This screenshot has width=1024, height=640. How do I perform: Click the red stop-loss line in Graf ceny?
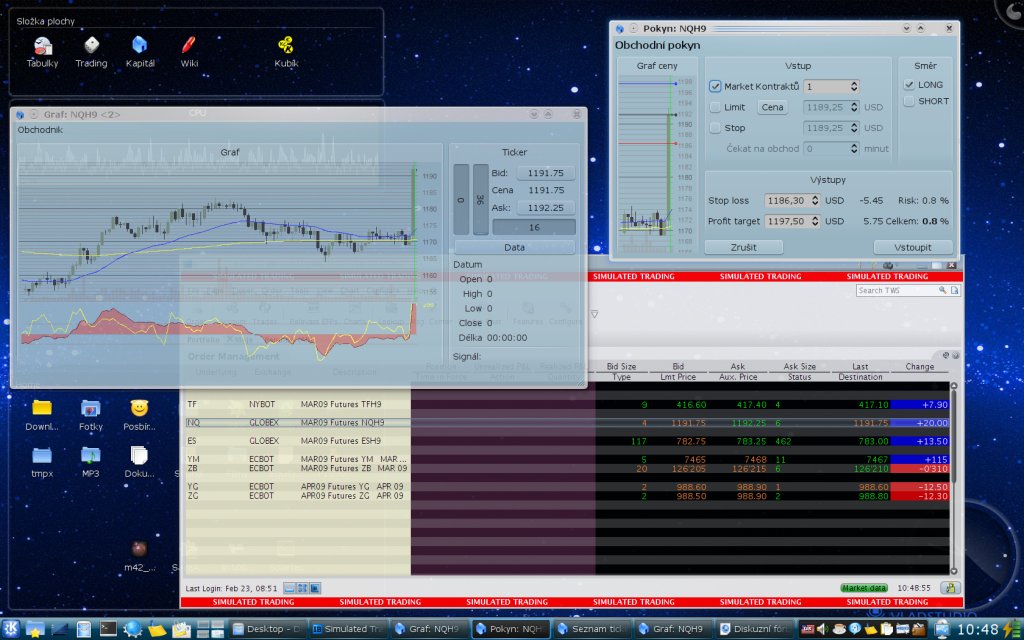pos(647,143)
